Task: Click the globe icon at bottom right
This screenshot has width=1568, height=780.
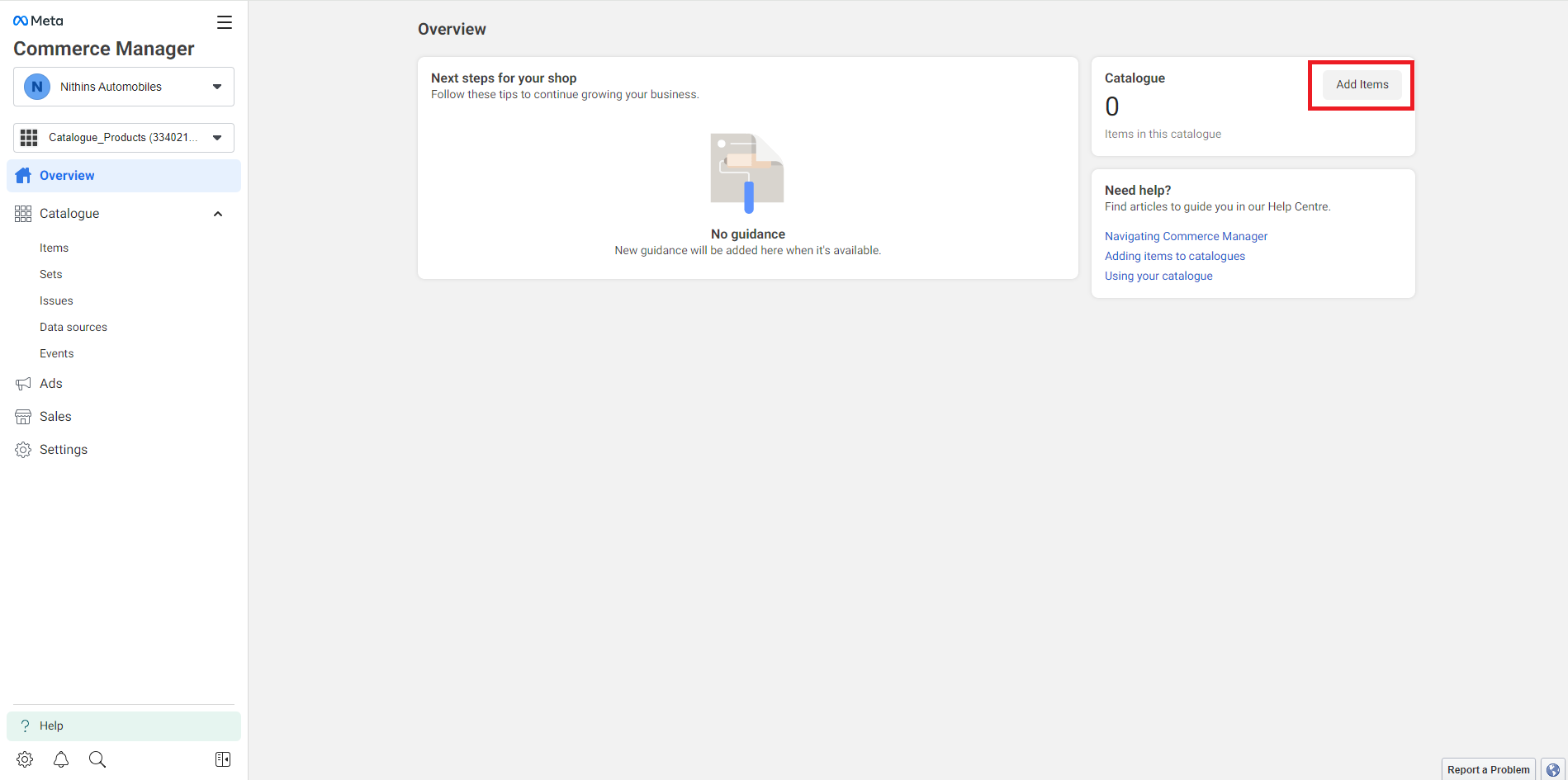Action: [x=1552, y=769]
